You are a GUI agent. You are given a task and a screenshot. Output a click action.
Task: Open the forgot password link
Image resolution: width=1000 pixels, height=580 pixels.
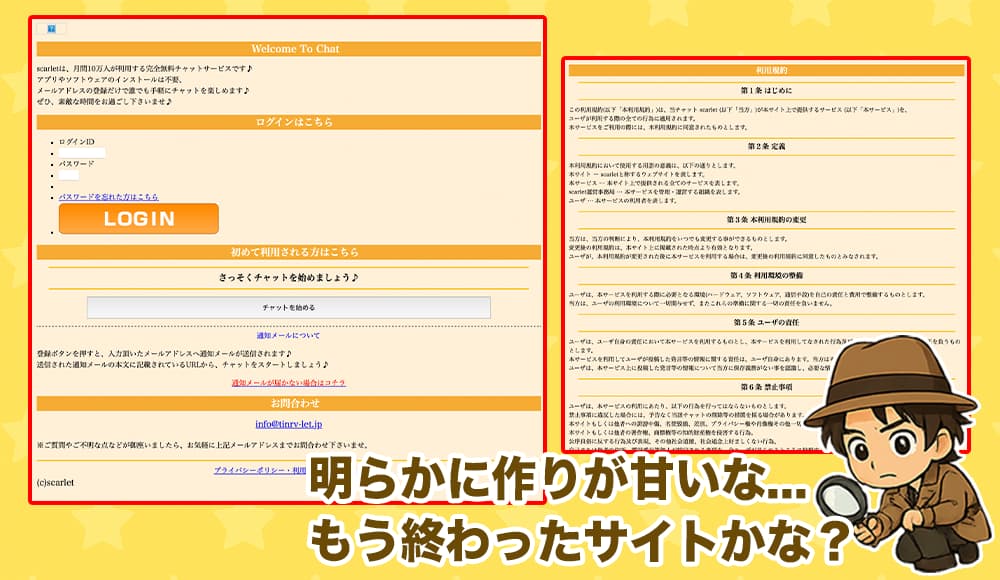(x=108, y=197)
